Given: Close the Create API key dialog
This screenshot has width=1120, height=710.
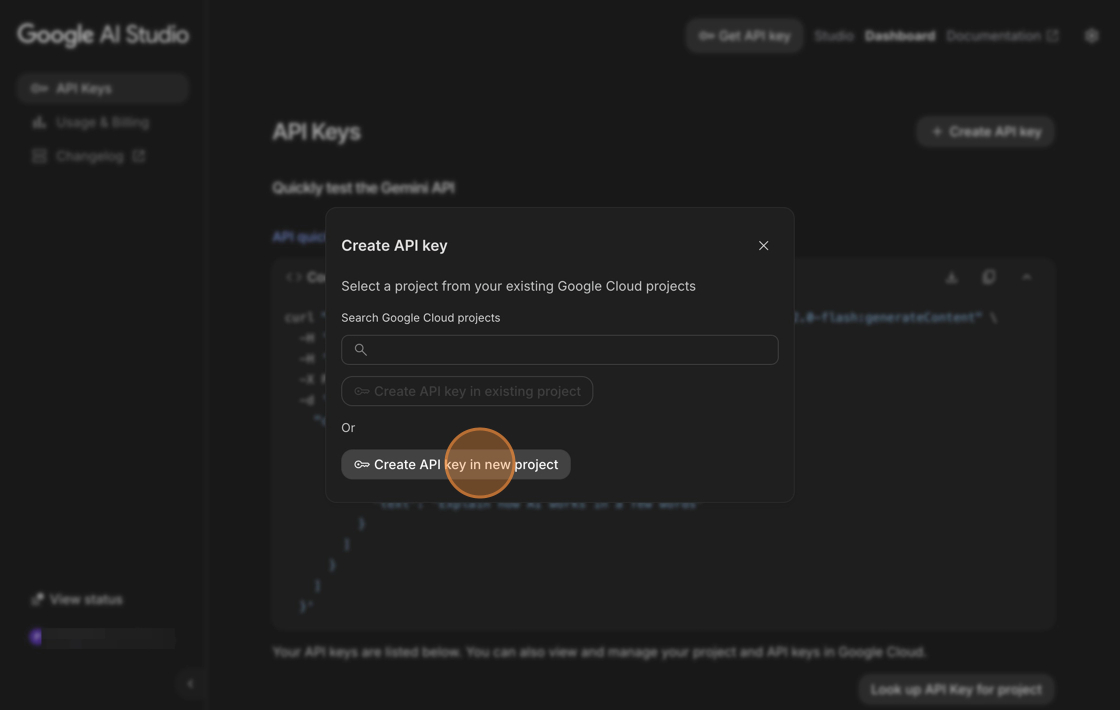Looking at the screenshot, I should coord(763,246).
